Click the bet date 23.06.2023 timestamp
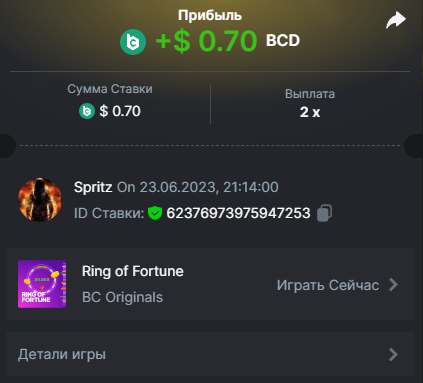 198,187
